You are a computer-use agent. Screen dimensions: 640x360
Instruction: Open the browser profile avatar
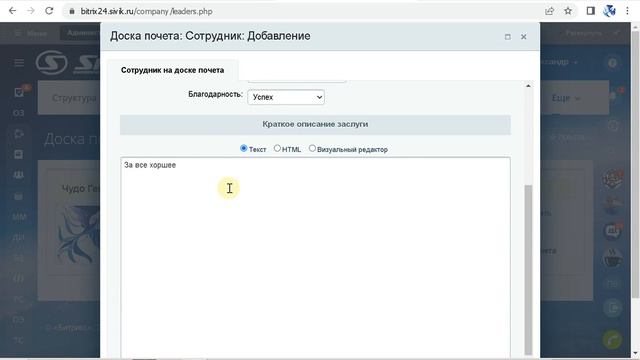click(x=609, y=11)
